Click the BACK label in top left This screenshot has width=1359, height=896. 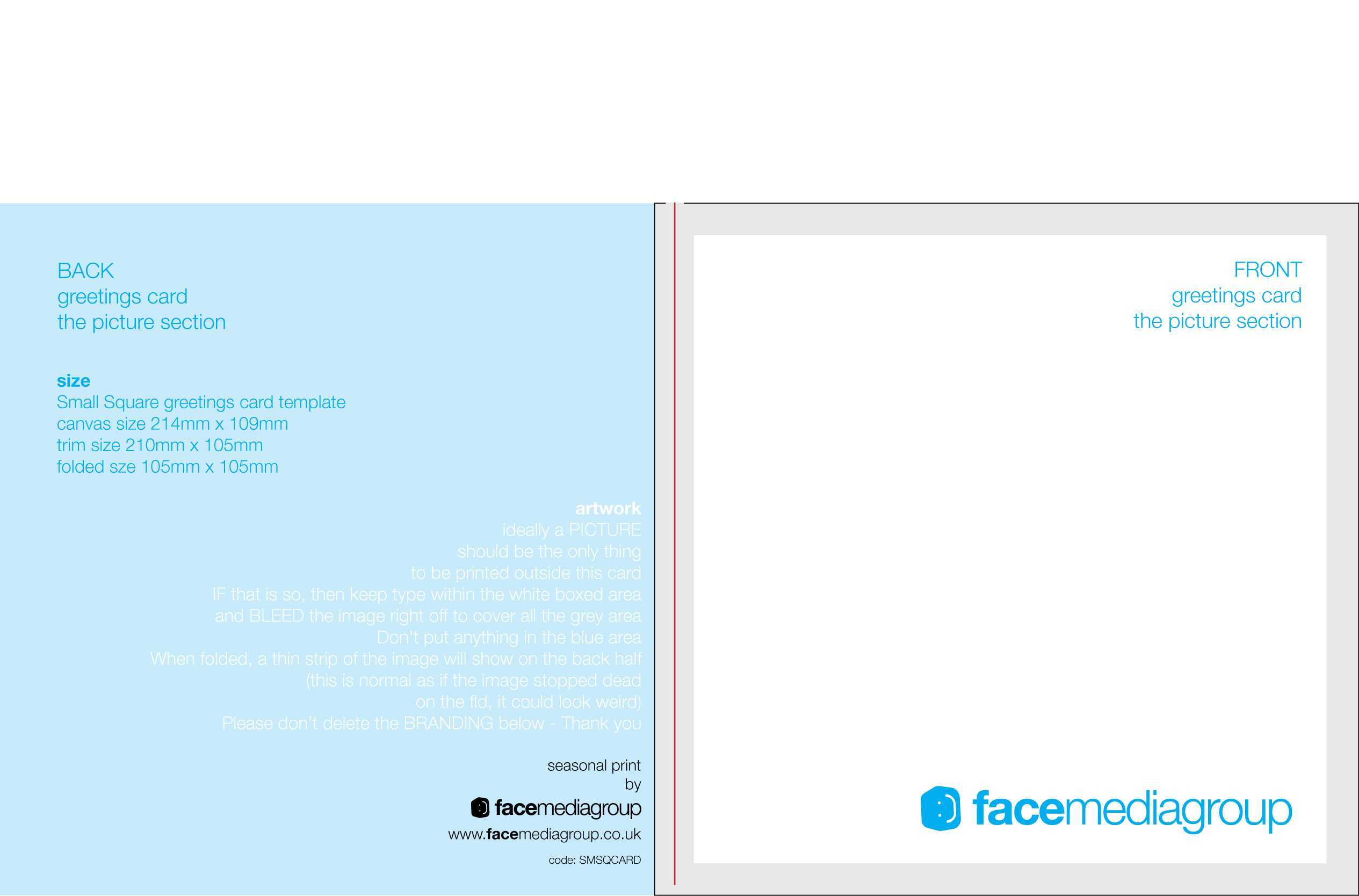pyautogui.click(x=85, y=269)
